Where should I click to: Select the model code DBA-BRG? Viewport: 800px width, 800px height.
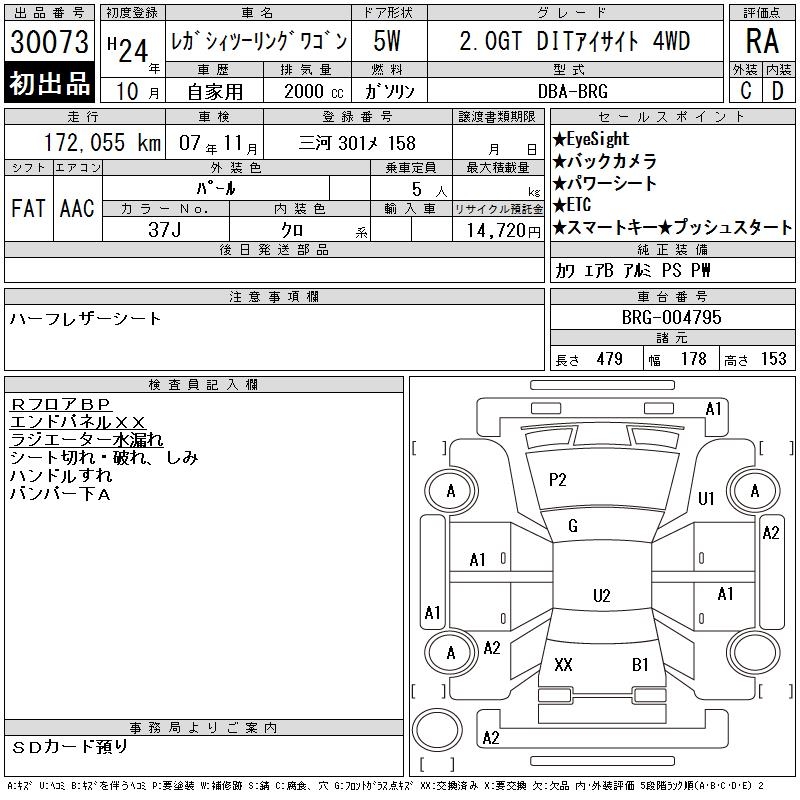coord(573,91)
